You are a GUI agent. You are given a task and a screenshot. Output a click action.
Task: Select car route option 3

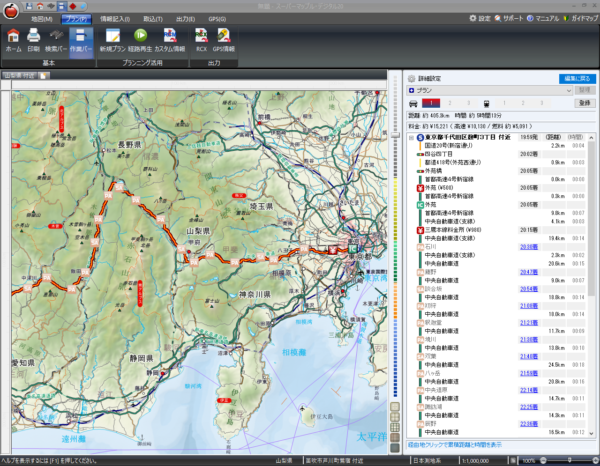tap(468, 103)
